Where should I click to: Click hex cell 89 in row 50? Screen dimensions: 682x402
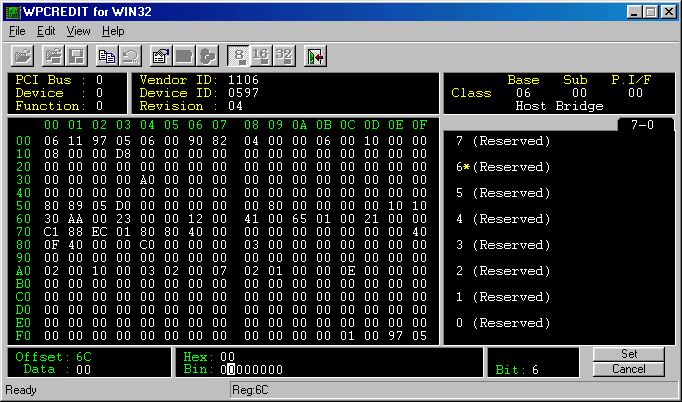click(x=76, y=206)
